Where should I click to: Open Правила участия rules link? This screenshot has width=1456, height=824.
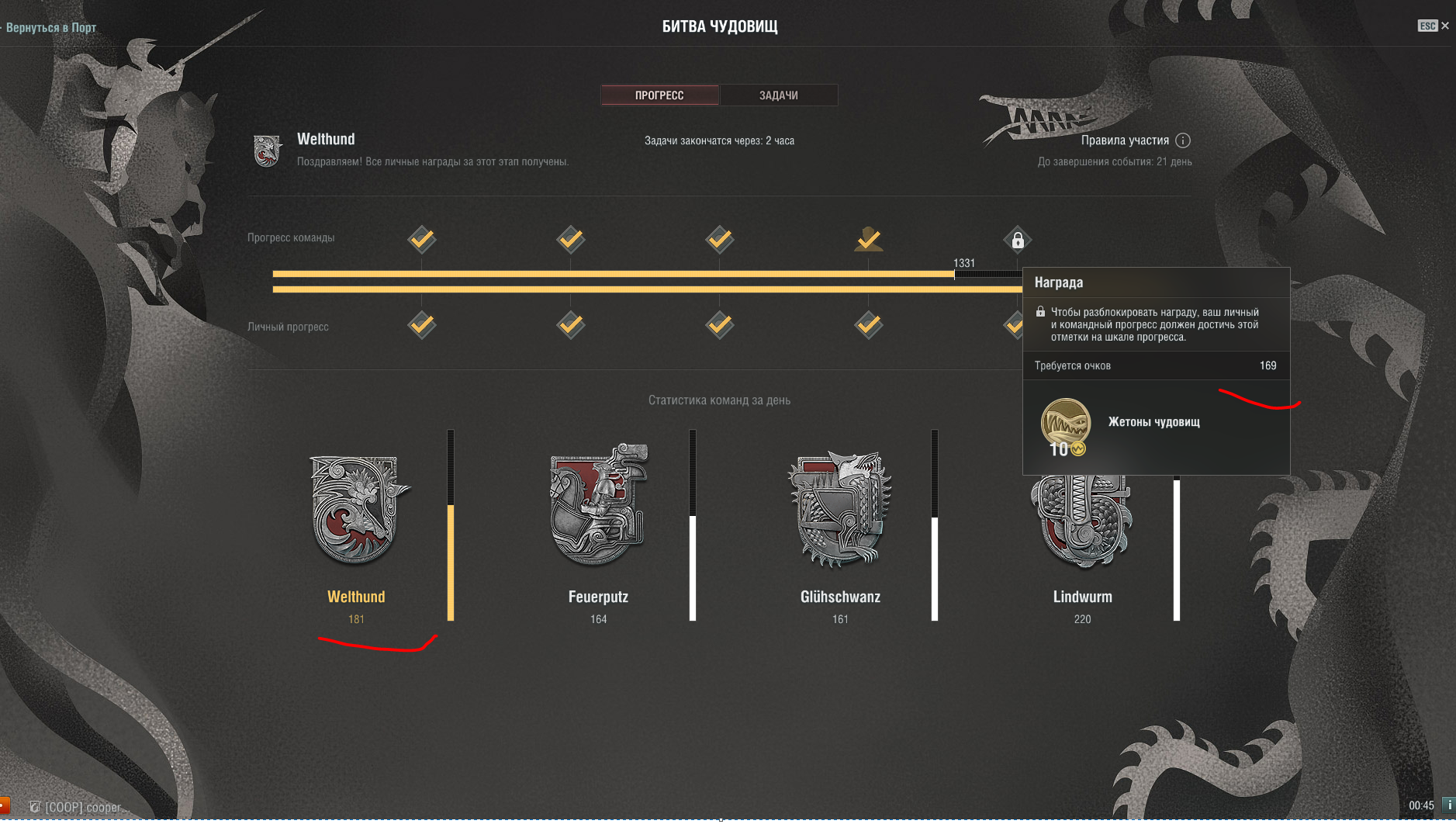coord(1125,140)
